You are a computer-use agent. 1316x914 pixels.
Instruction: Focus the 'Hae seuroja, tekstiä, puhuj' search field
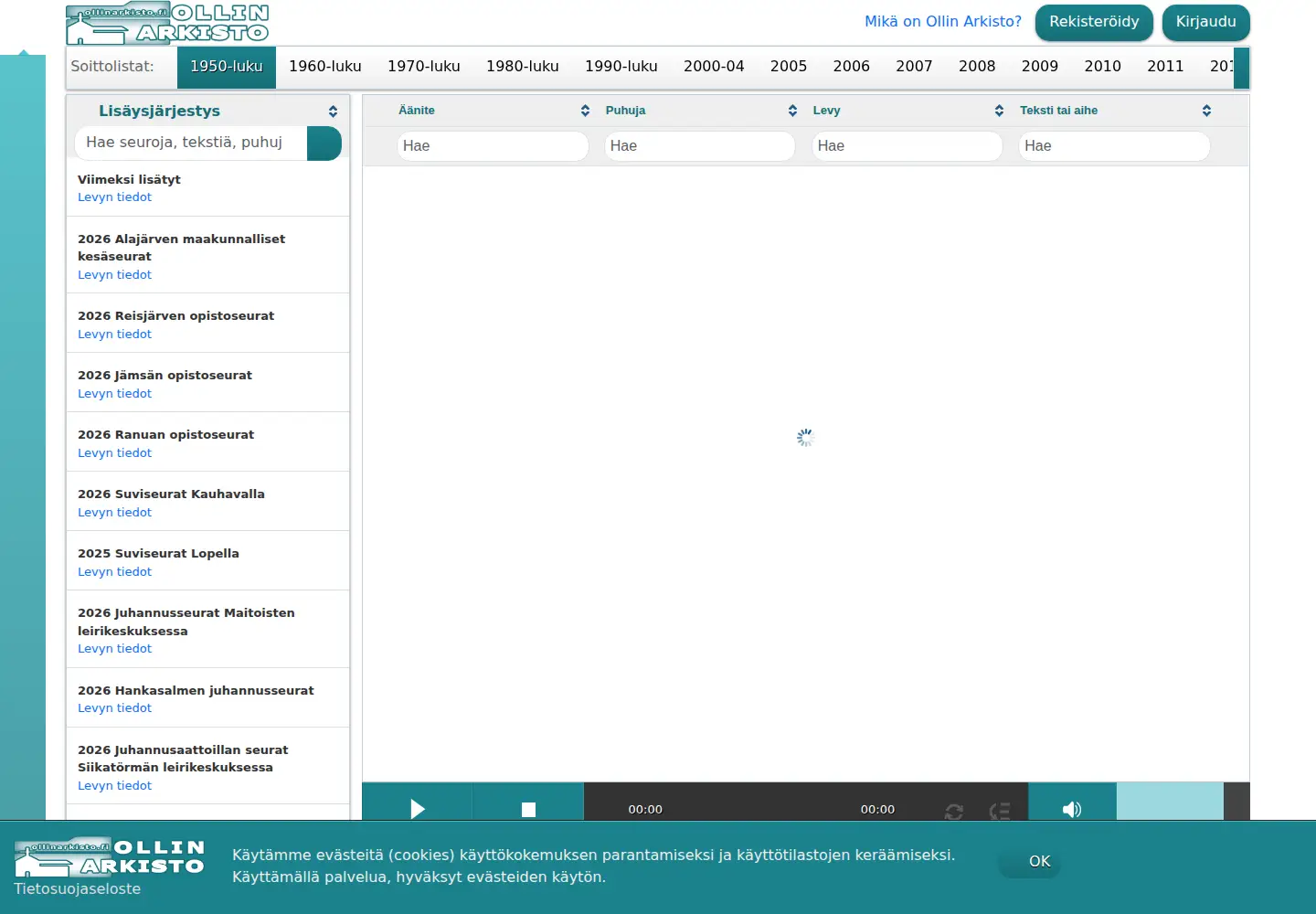click(x=191, y=143)
